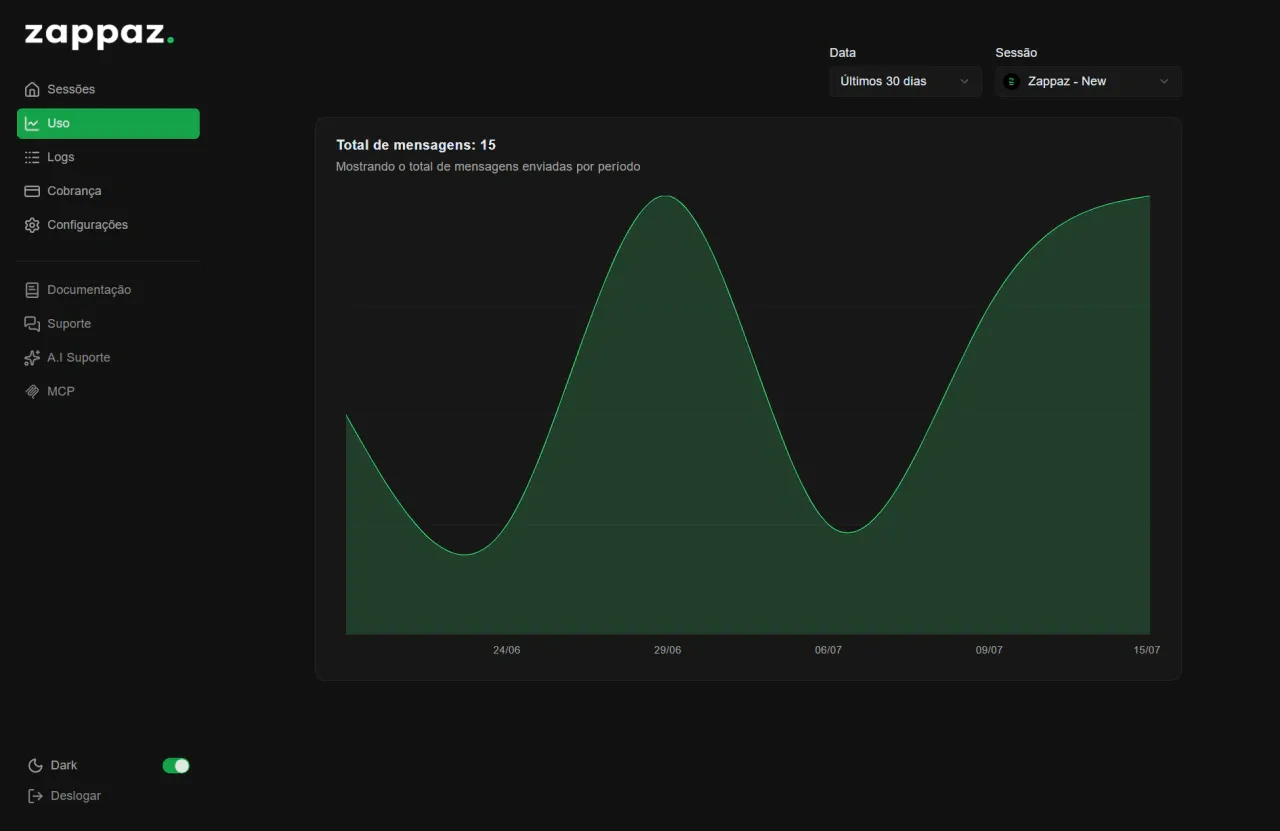This screenshot has width=1280, height=831.
Task: Open the Data period dropdown
Action: 905,81
